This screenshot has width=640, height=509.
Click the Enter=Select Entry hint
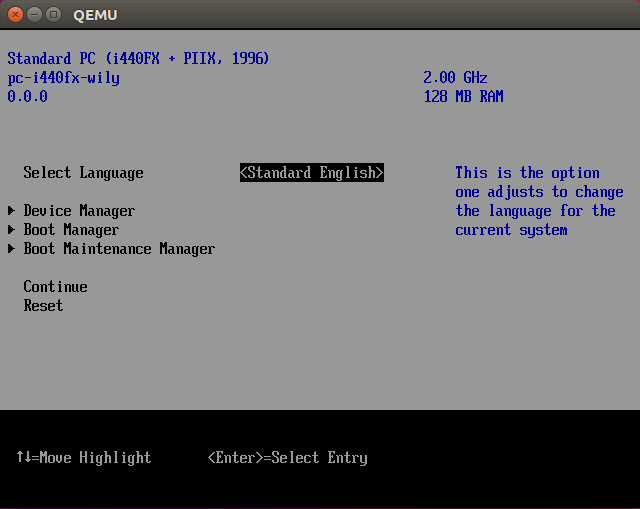click(x=287, y=458)
